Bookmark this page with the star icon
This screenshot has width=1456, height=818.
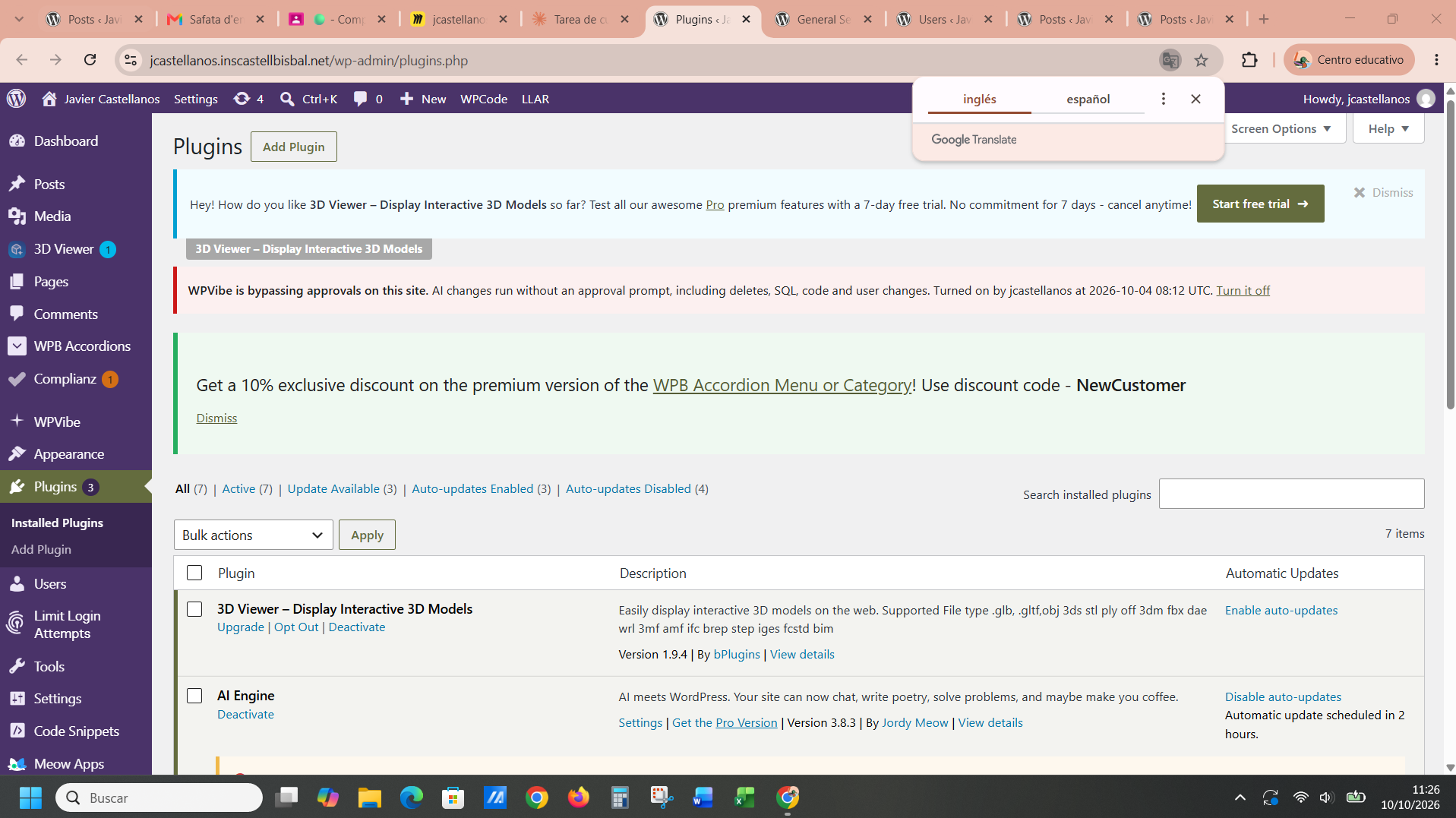coord(1201,60)
